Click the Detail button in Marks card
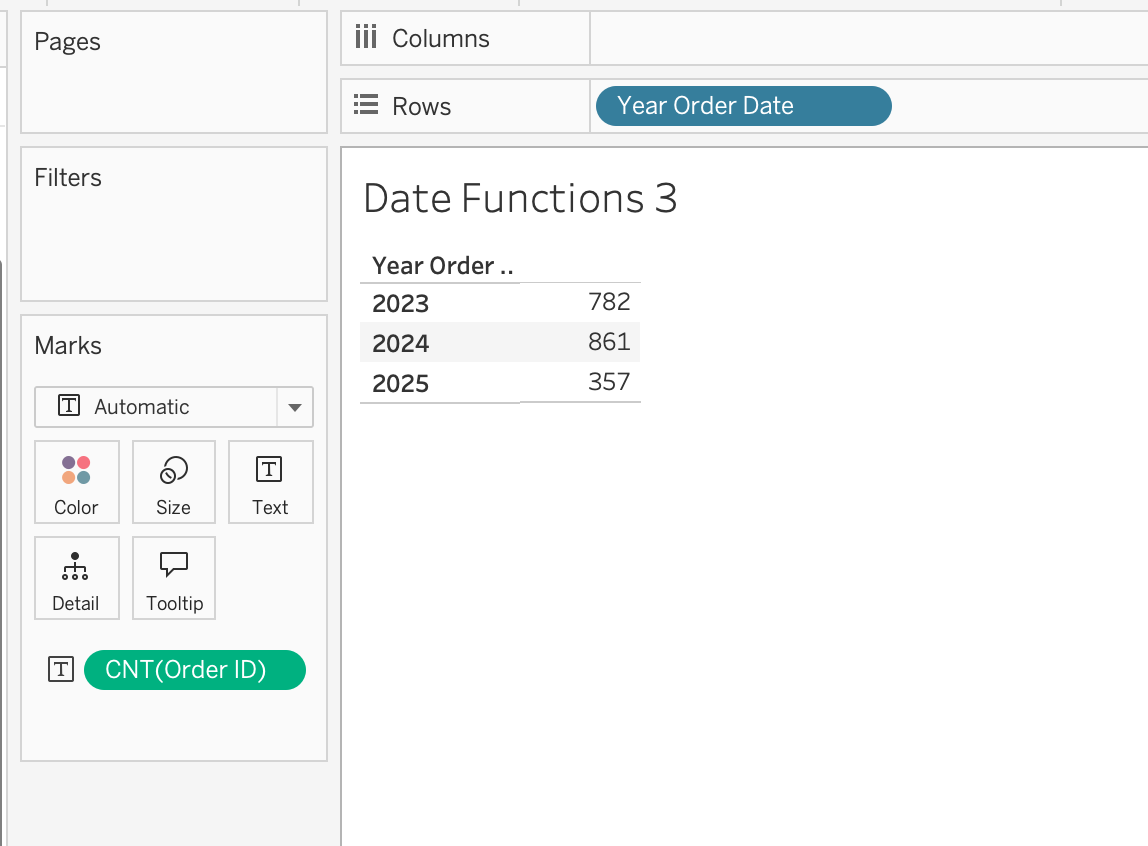Screen dimensions: 1148x846 point(76,578)
